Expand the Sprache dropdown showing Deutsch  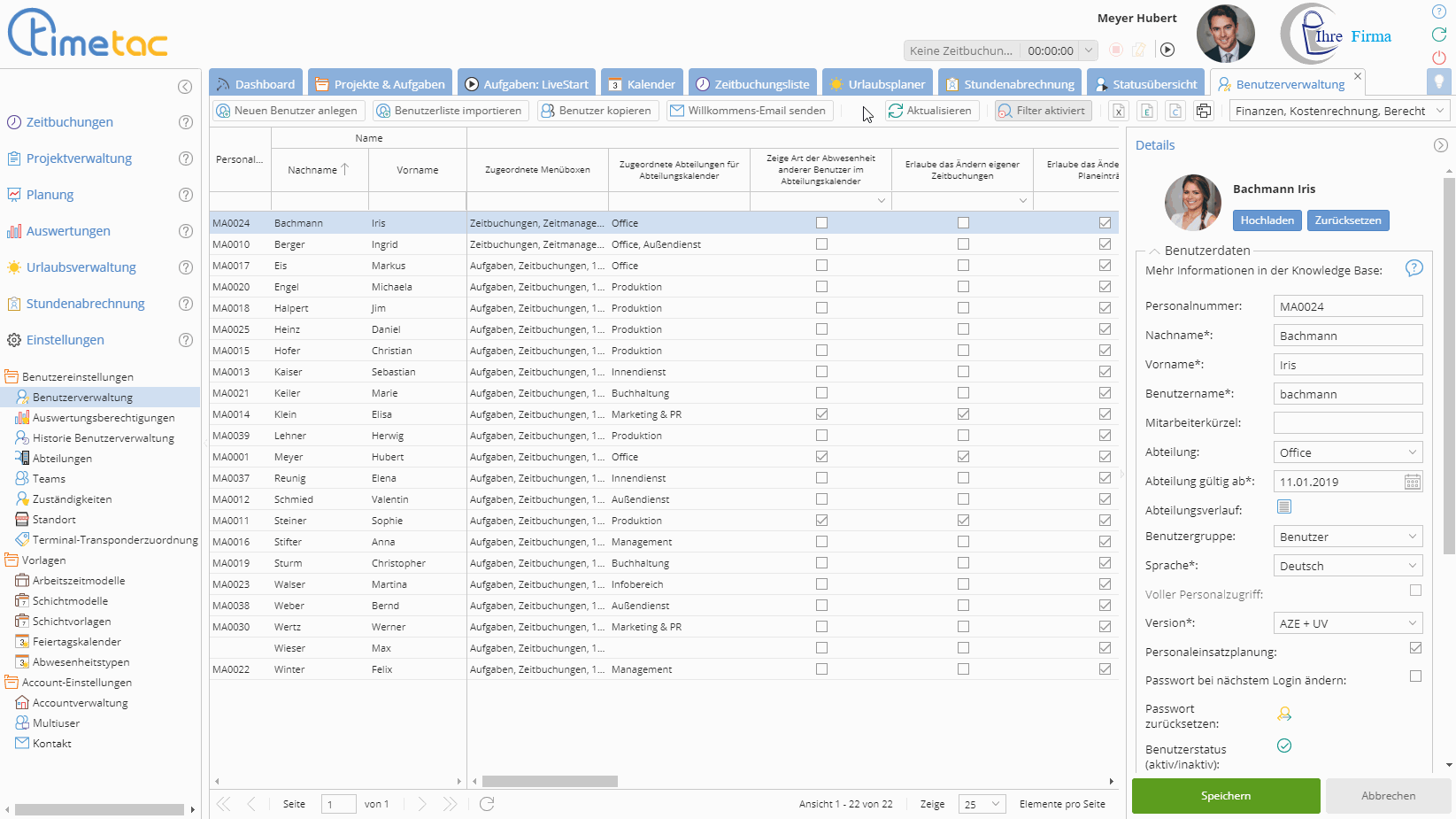pyautogui.click(x=1347, y=566)
